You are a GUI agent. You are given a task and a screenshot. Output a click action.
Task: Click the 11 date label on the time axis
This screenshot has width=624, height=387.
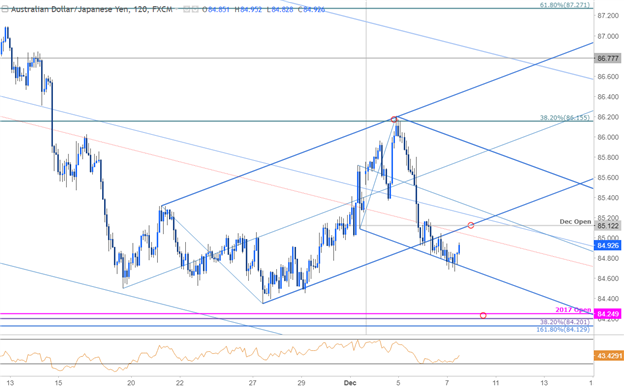tap(495, 383)
